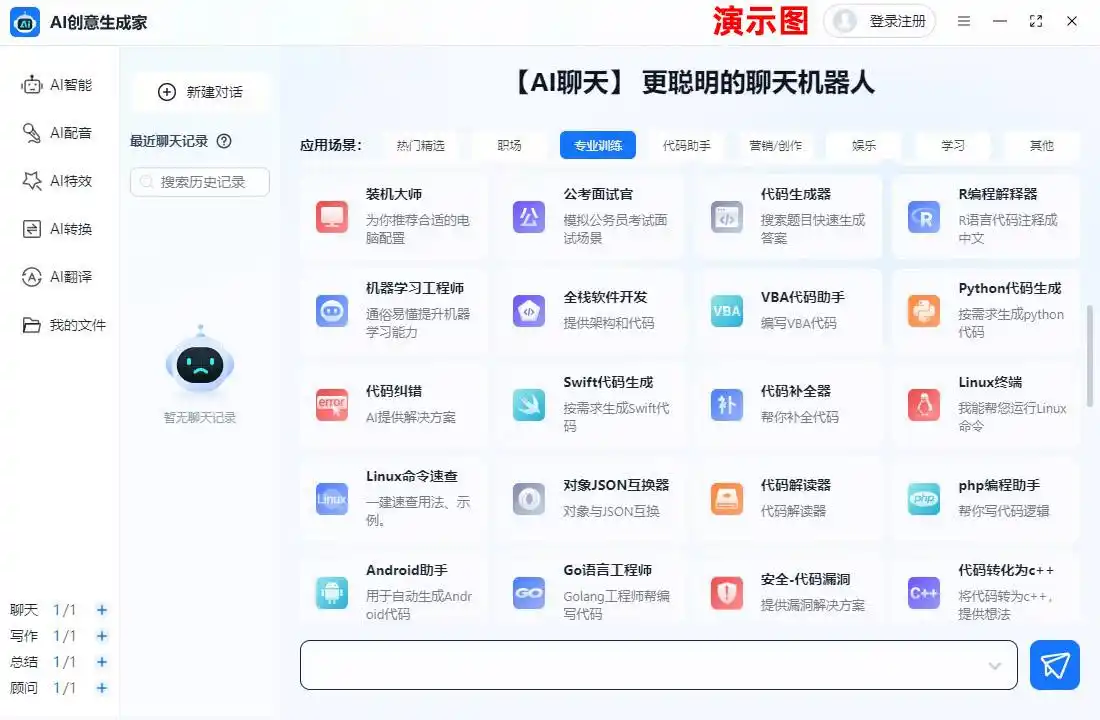Open the Swift代码生成 icon

pos(529,405)
